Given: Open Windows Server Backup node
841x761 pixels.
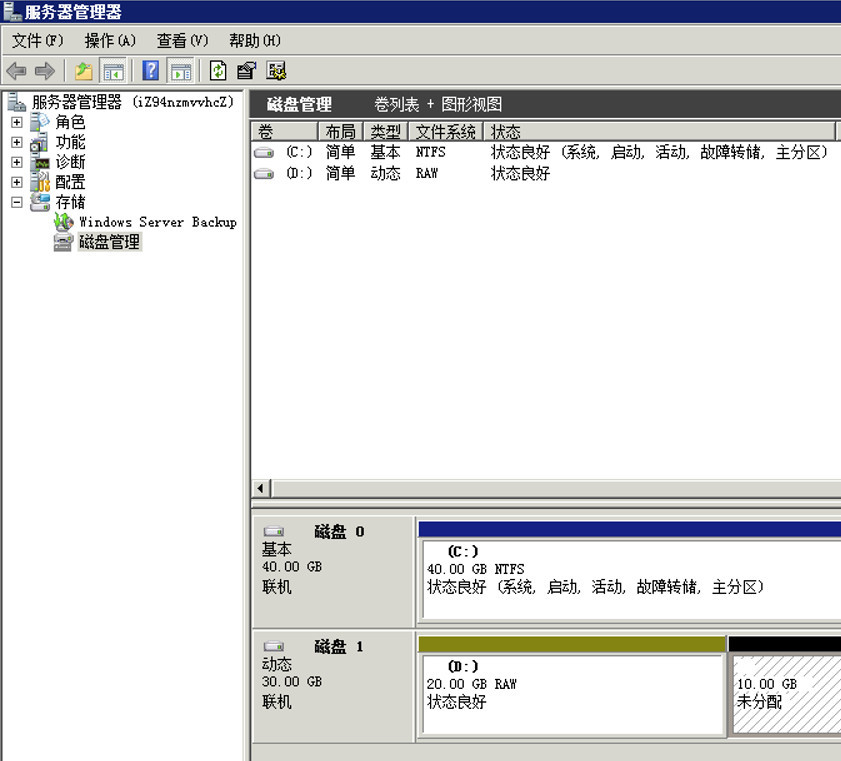Looking at the screenshot, I should (157, 222).
